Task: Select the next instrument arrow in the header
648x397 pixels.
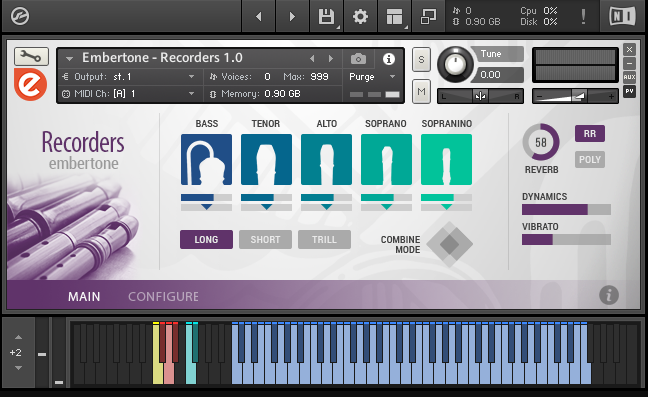Action: (331, 59)
